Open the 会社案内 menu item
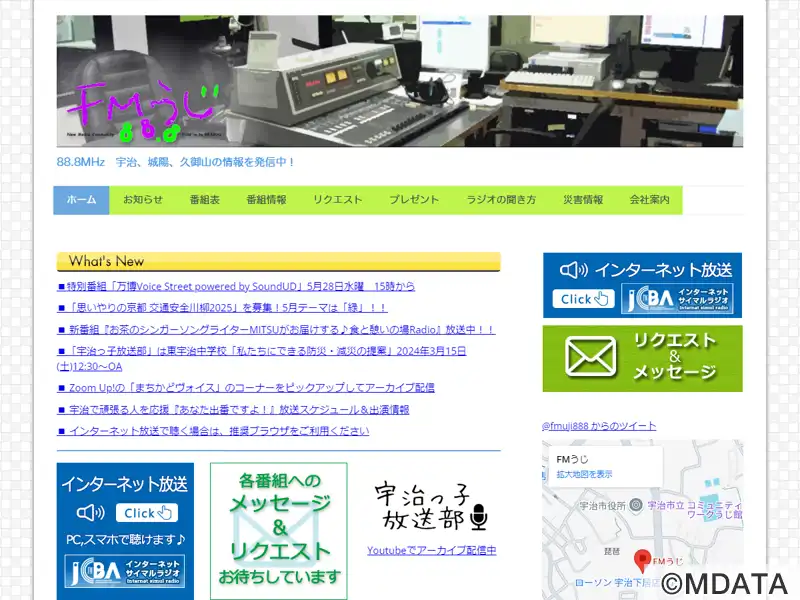This screenshot has width=800, height=600. (649, 200)
